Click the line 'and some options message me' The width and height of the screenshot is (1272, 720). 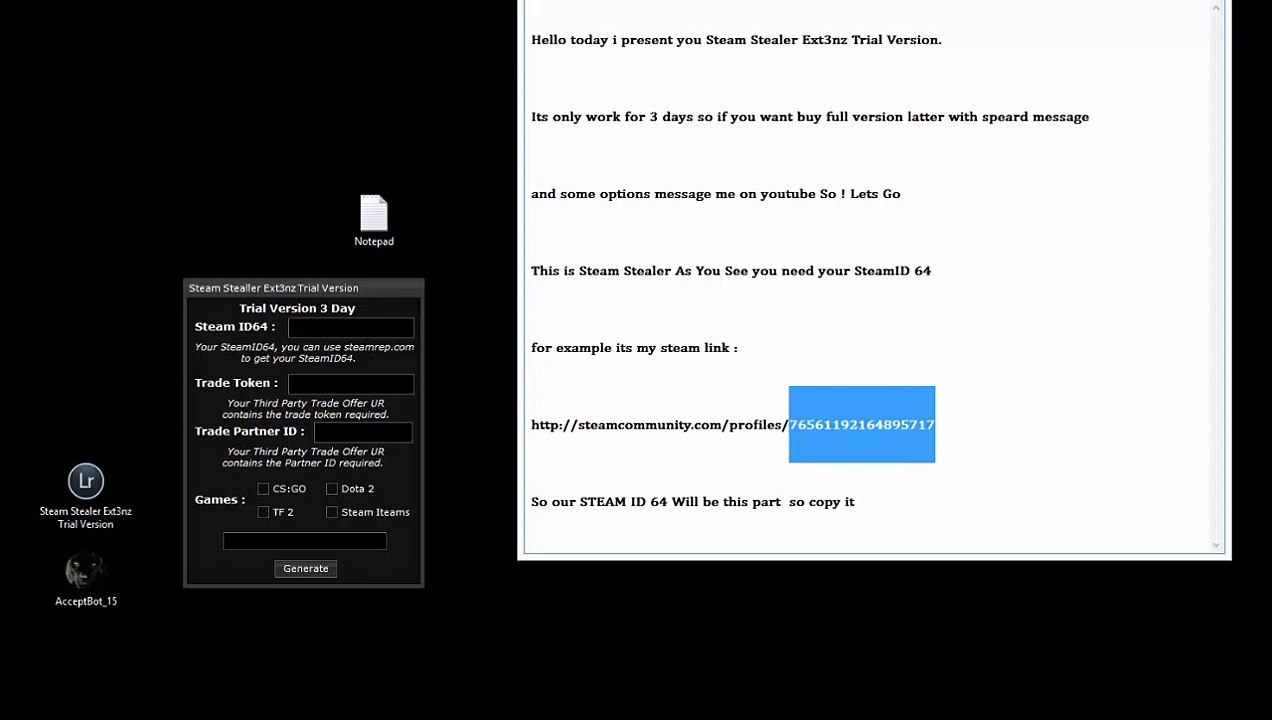716,194
